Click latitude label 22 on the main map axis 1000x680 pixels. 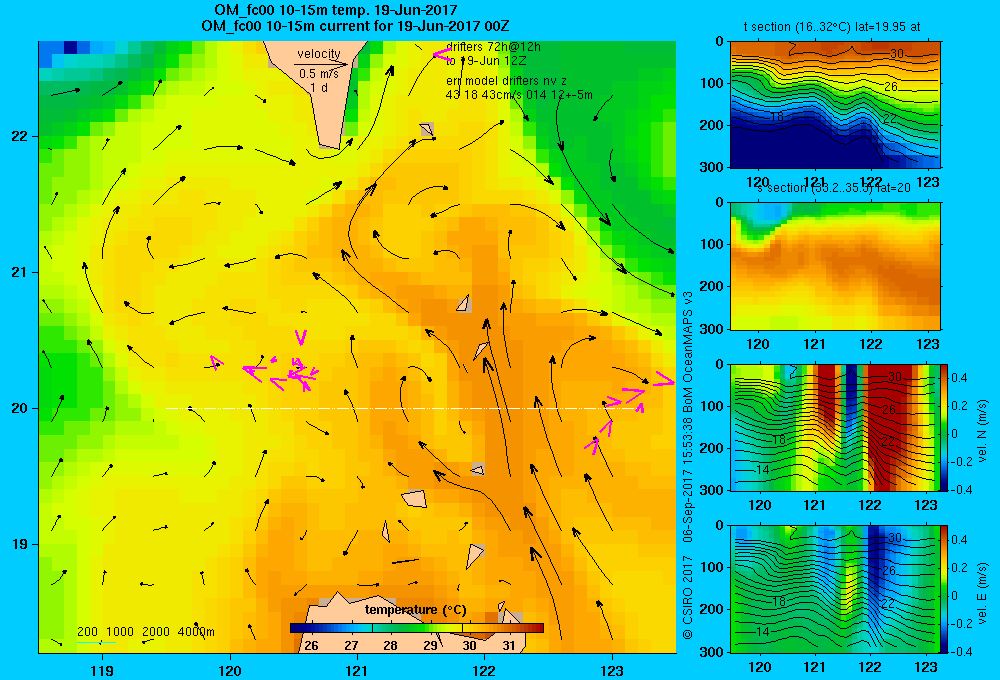19,136
